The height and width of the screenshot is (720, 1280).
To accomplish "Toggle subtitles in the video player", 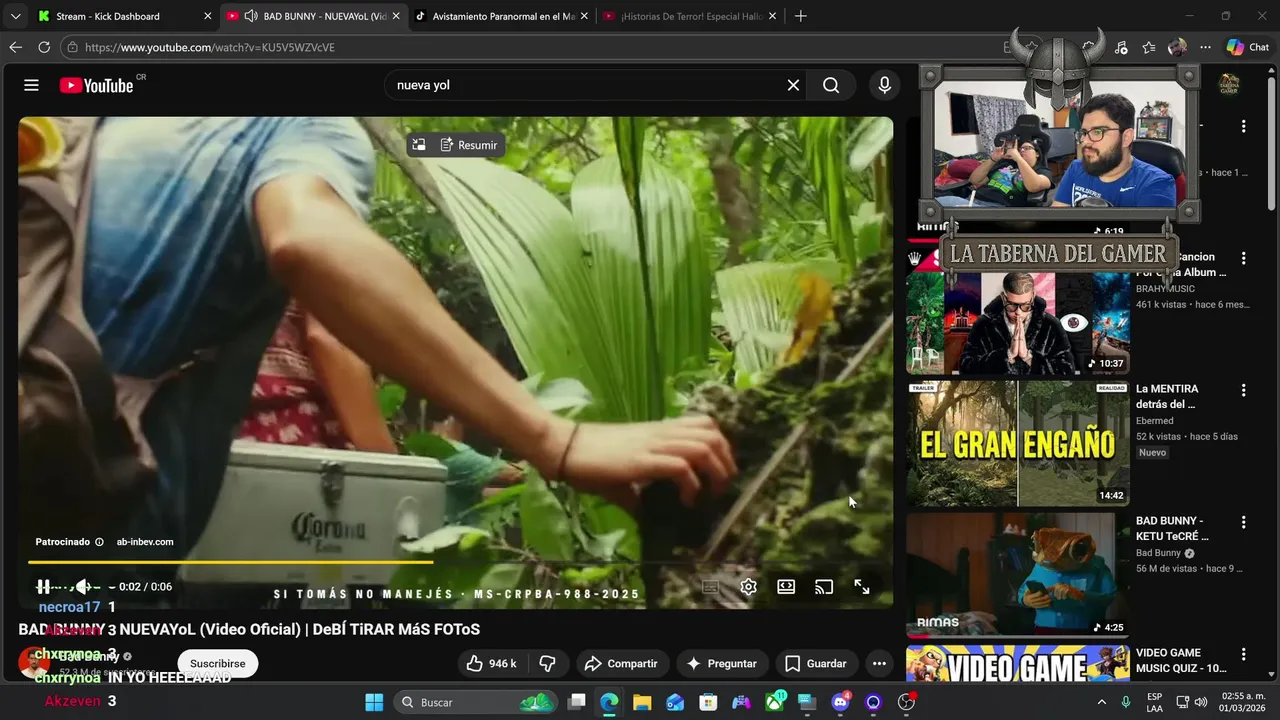I will coord(710,587).
